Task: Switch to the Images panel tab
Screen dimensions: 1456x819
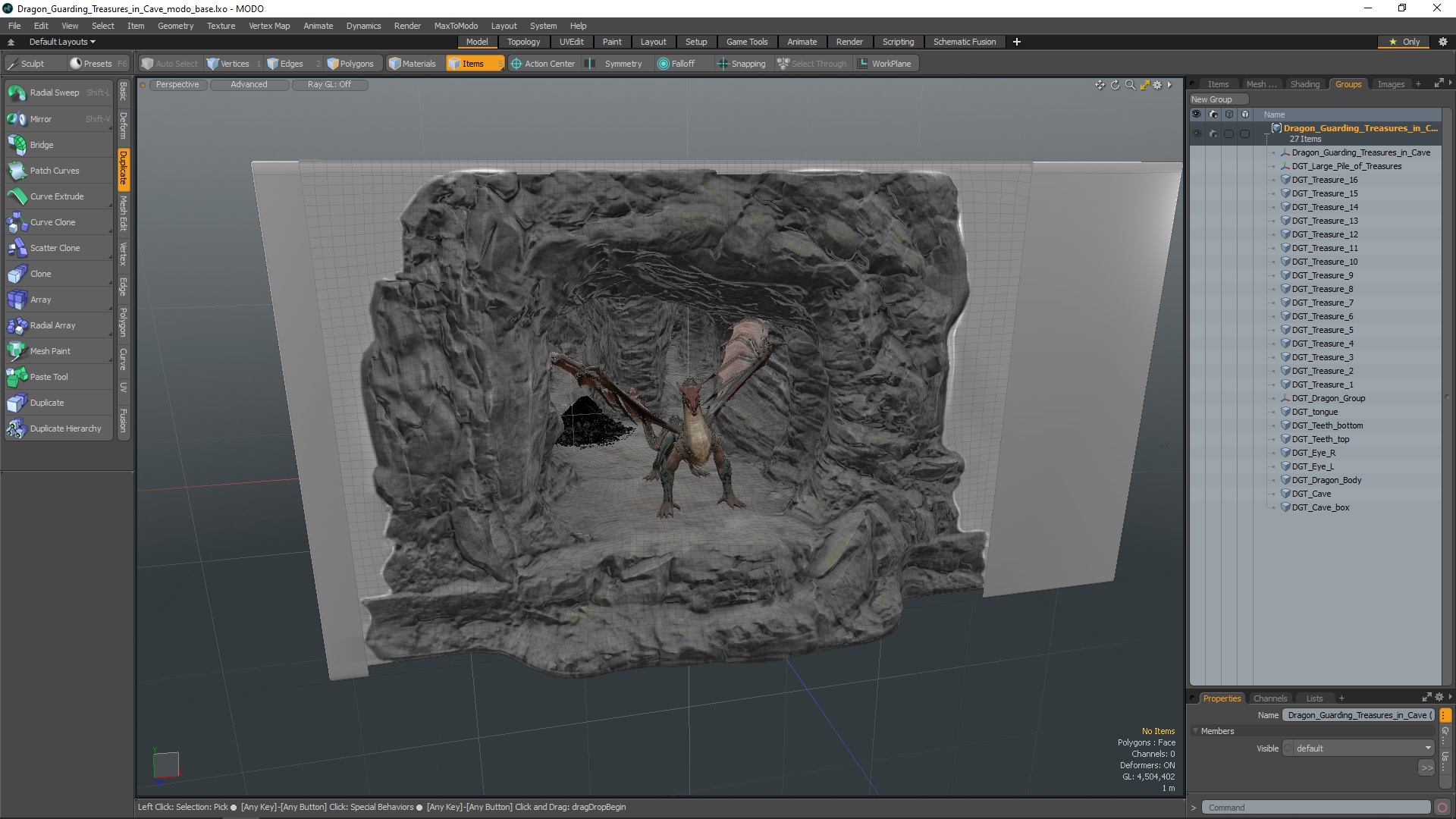Action: tap(1390, 83)
